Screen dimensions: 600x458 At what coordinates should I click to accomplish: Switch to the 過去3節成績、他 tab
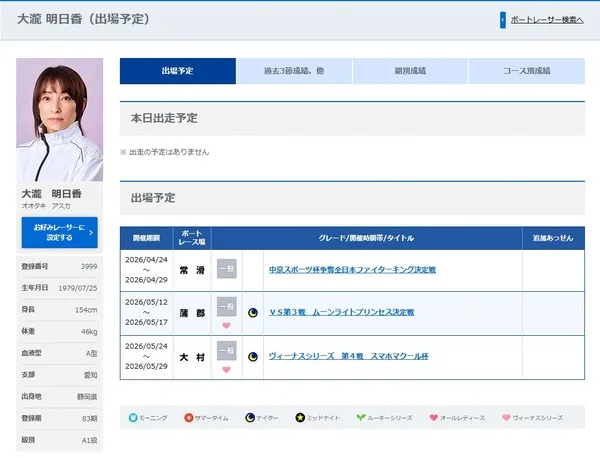click(x=294, y=71)
